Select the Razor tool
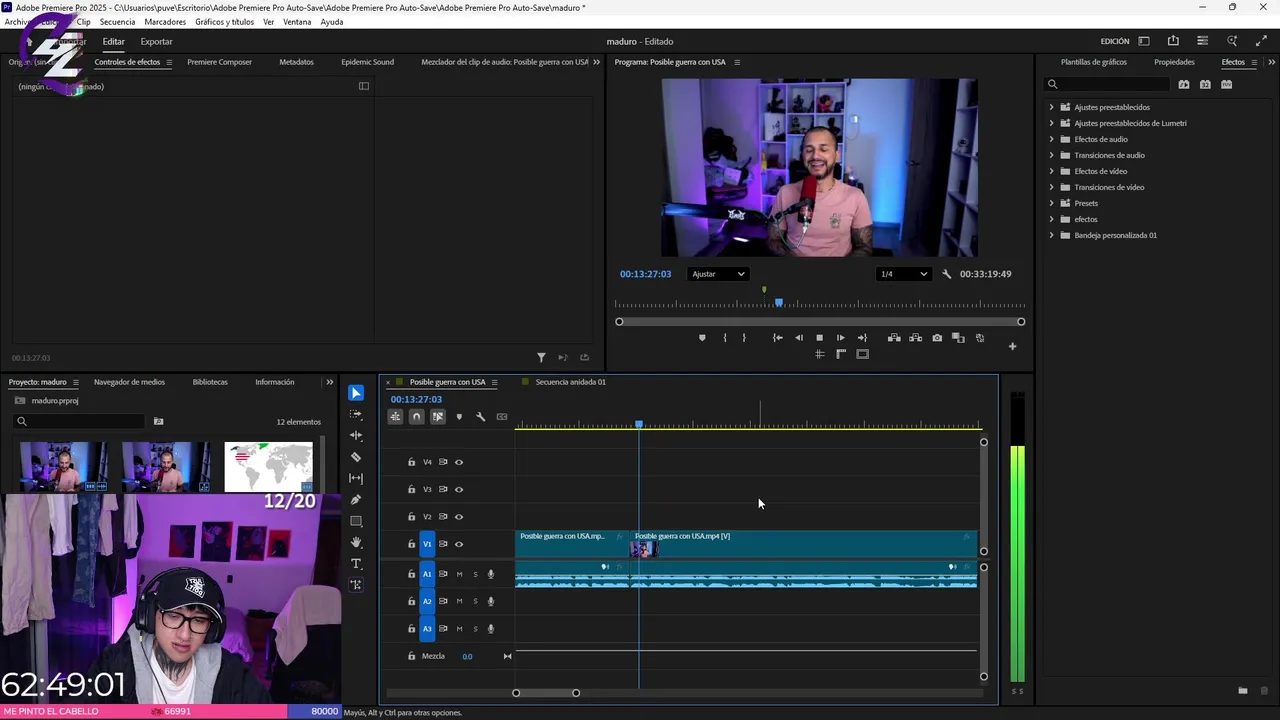Screen dimensions: 1280x720 [356, 457]
